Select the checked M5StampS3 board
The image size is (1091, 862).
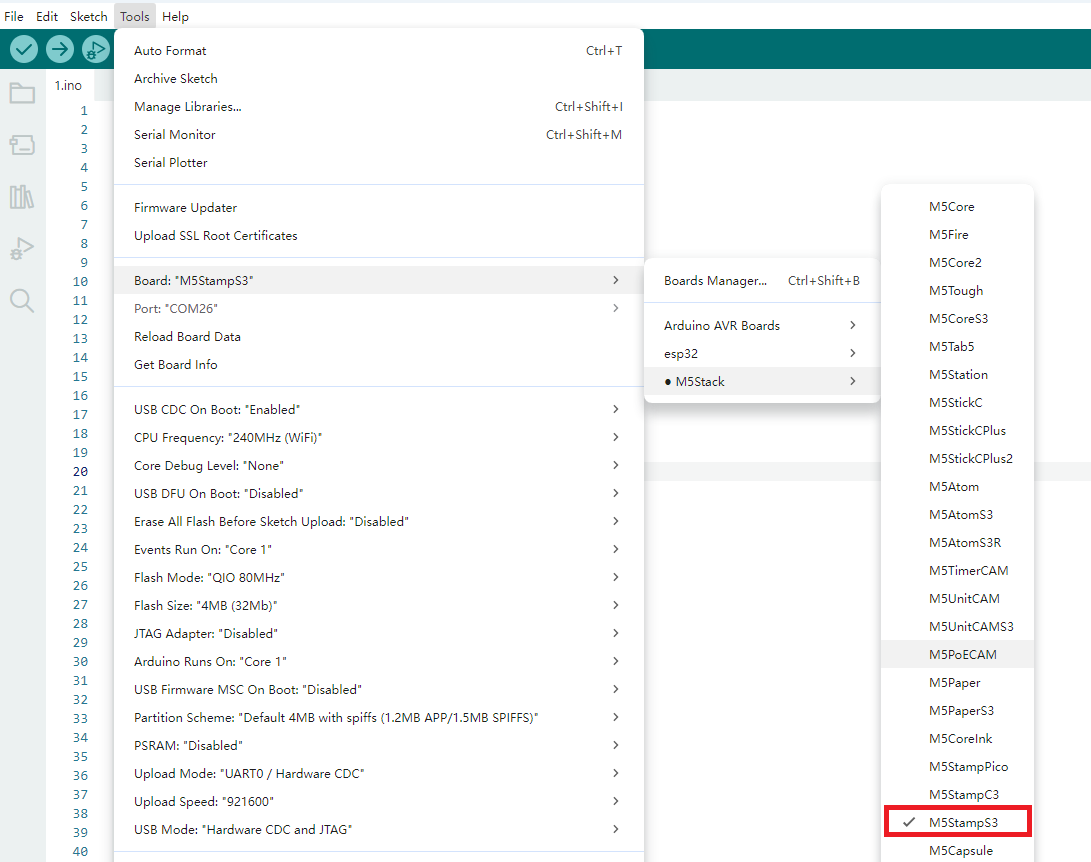957,822
